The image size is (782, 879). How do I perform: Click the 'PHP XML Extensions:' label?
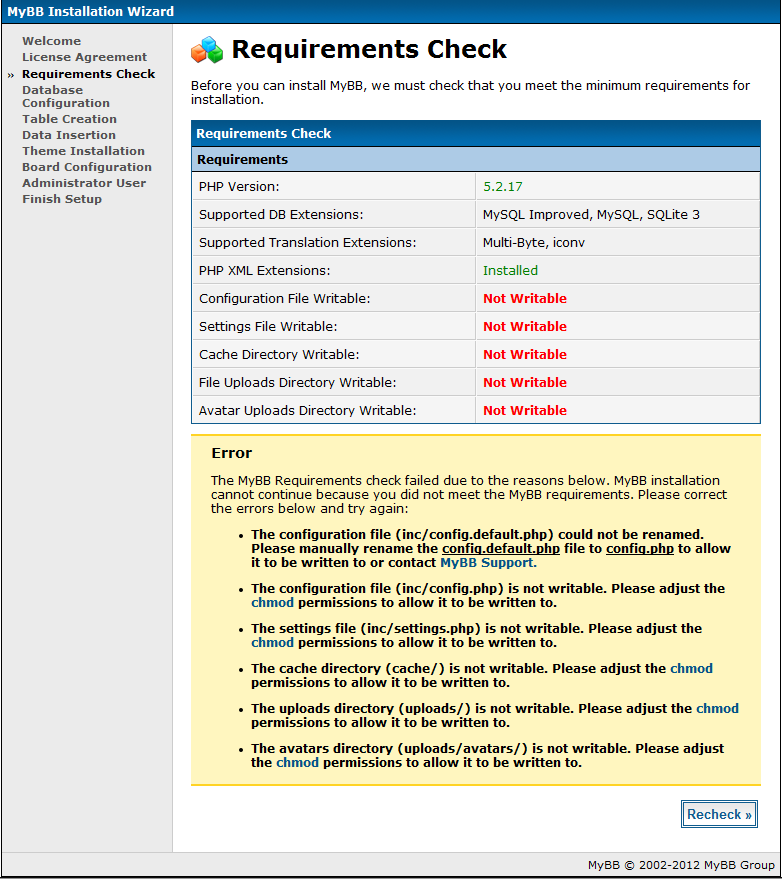pos(265,271)
